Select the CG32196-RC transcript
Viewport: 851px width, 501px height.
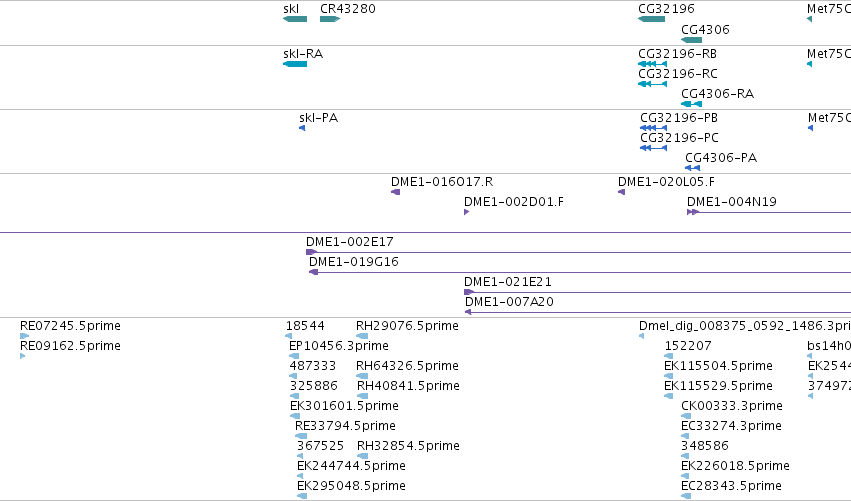(x=652, y=84)
